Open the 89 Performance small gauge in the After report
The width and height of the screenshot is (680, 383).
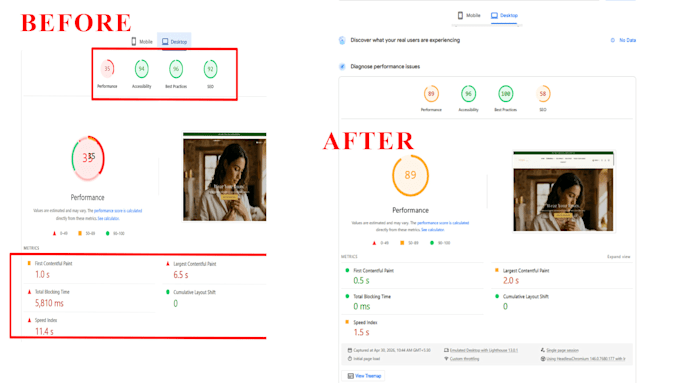[x=431, y=94]
